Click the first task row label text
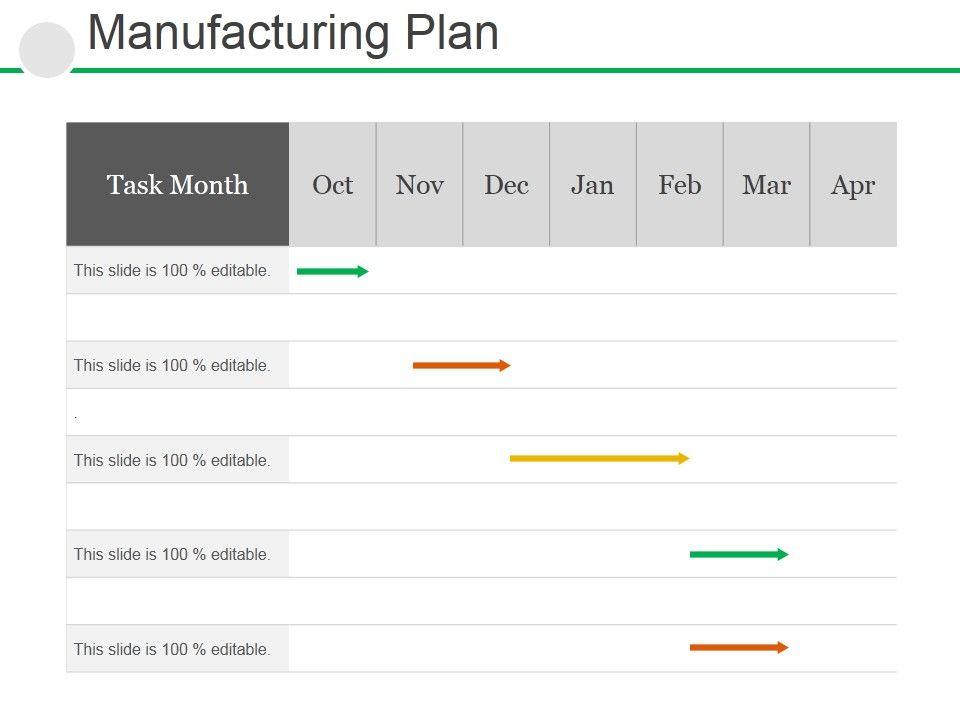960x720 pixels. coord(172,271)
